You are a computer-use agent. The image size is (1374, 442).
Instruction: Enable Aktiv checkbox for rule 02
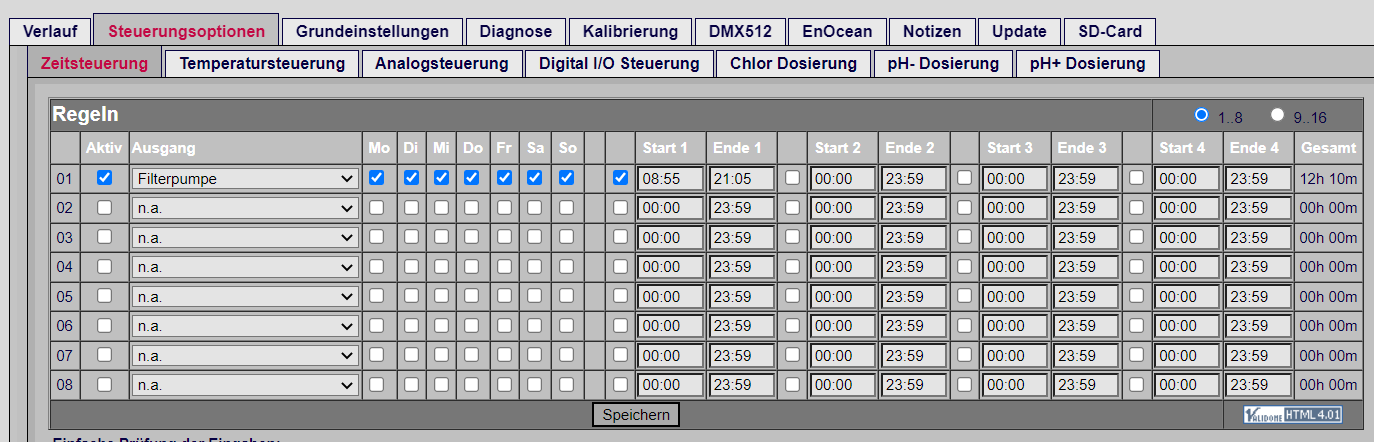[x=104, y=208]
